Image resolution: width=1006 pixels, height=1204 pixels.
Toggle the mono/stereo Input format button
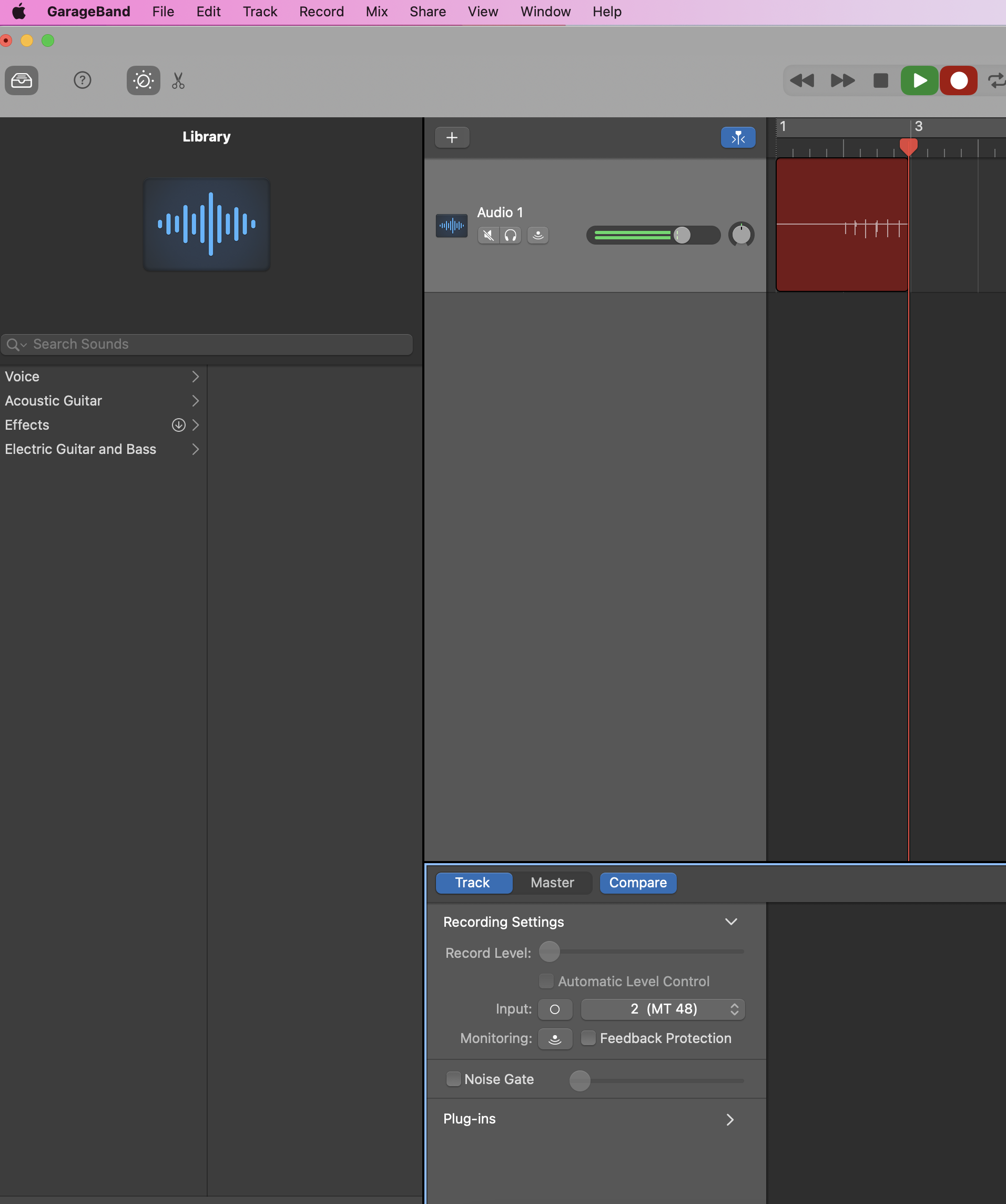(554, 1009)
